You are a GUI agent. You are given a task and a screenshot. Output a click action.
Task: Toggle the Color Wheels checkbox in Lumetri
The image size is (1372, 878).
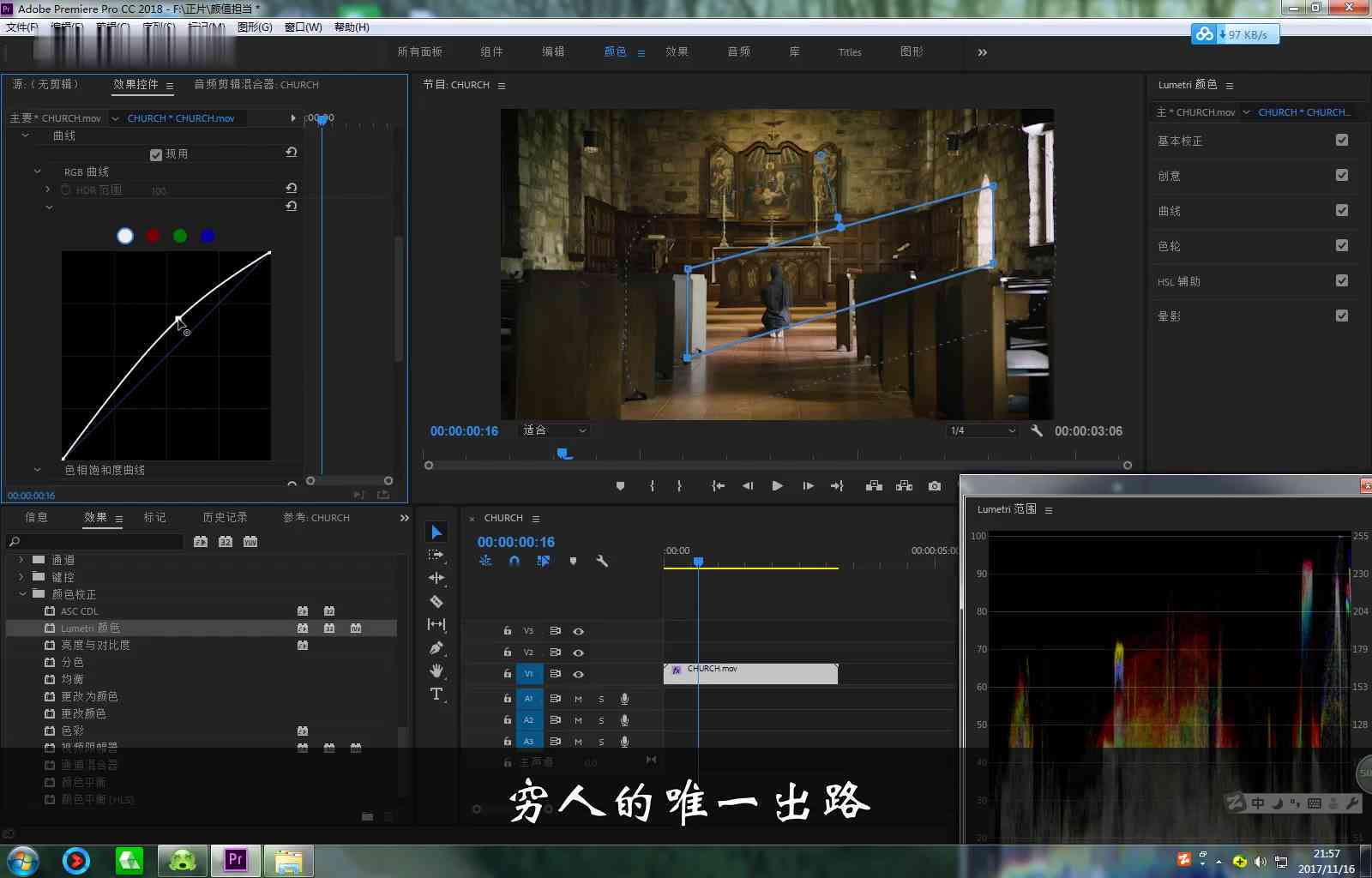[x=1342, y=245]
